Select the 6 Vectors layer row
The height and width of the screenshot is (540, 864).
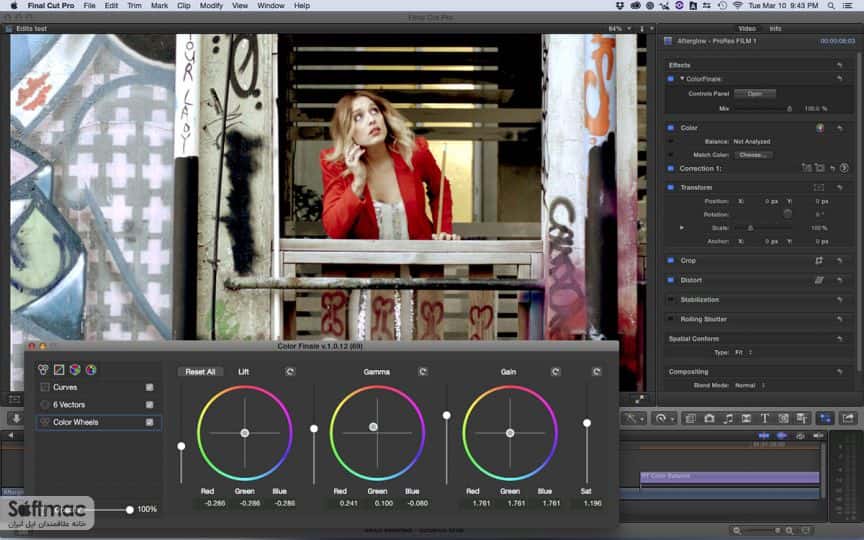pyautogui.click(x=98, y=404)
